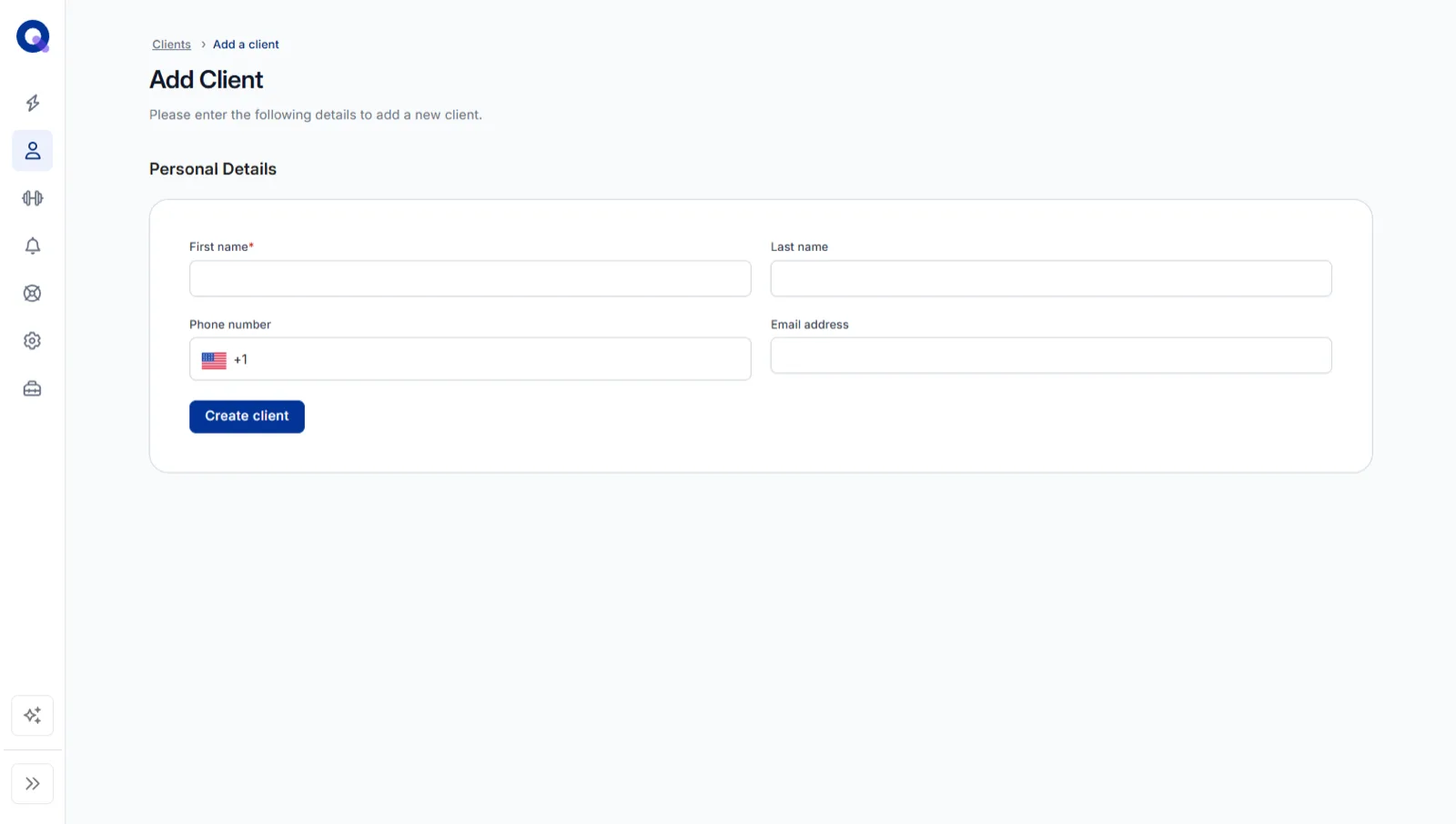This screenshot has width=1456, height=824.
Task: Select the 'Add a client' breadcrumb
Action: pos(246,45)
